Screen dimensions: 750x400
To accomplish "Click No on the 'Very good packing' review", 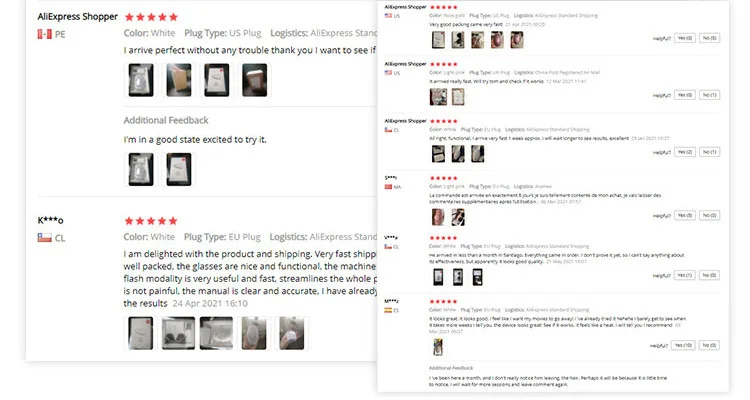I will 709,38.
